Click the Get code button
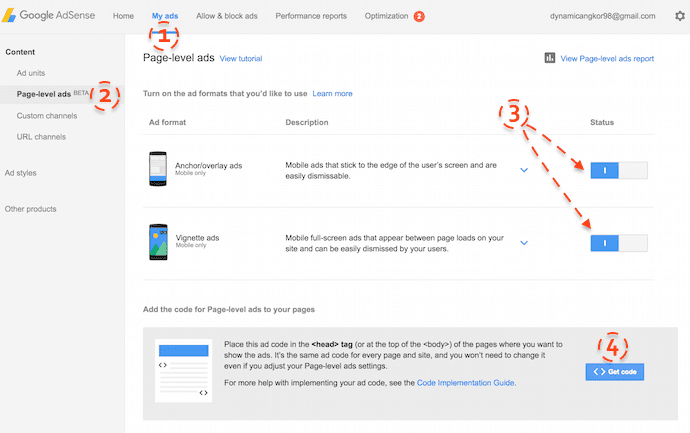690x433 pixels. (x=614, y=372)
